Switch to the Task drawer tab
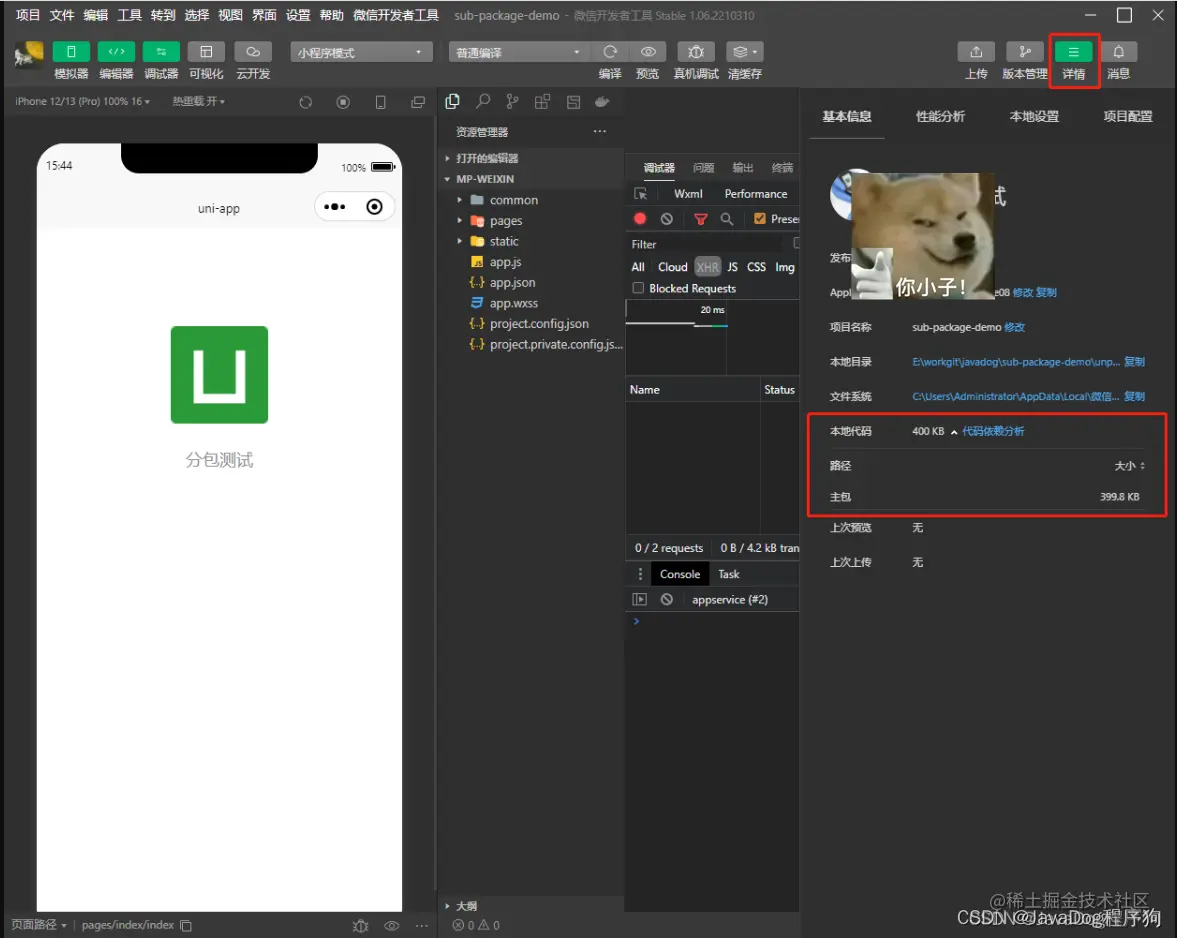This screenshot has height=938, width=1177. [x=728, y=574]
